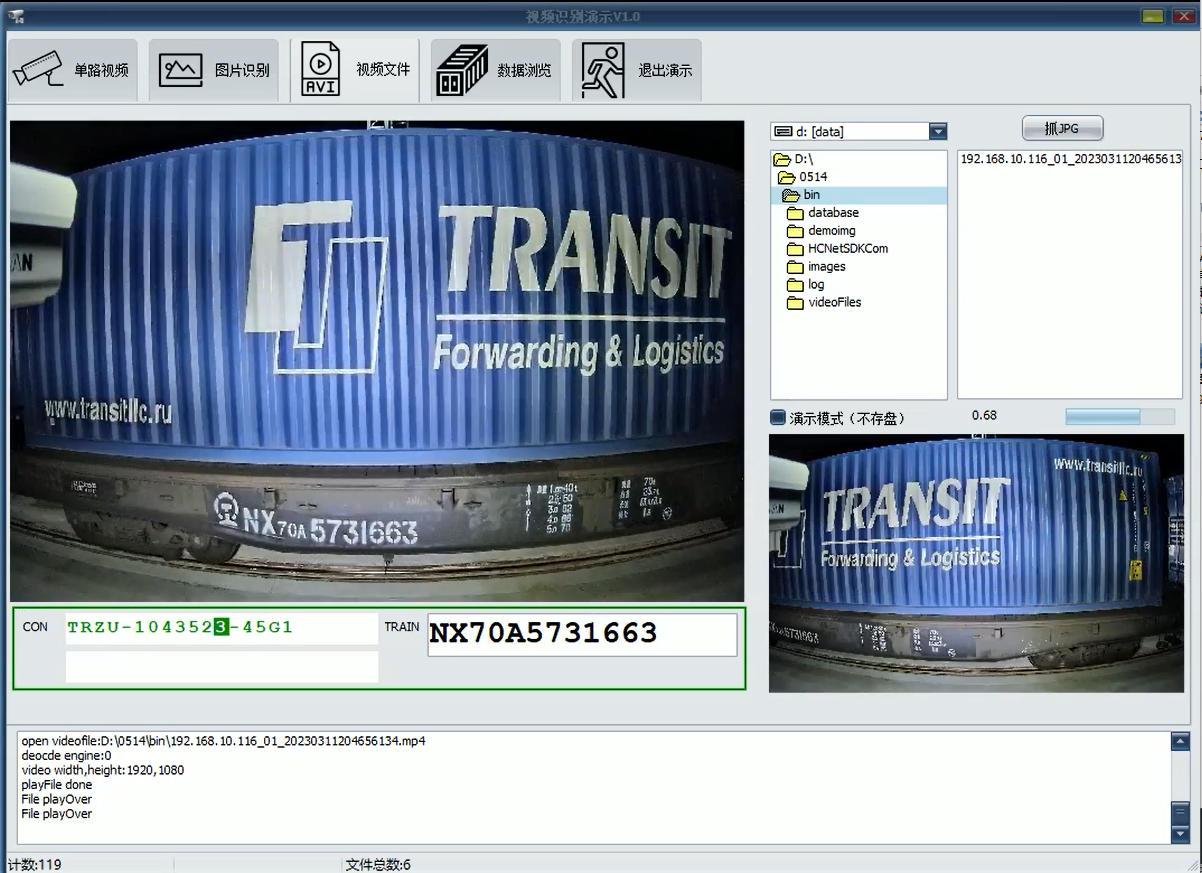This screenshot has width=1202, height=873.
Task: Minimize the window with the yellow-green button
Action: click(x=1153, y=16)
